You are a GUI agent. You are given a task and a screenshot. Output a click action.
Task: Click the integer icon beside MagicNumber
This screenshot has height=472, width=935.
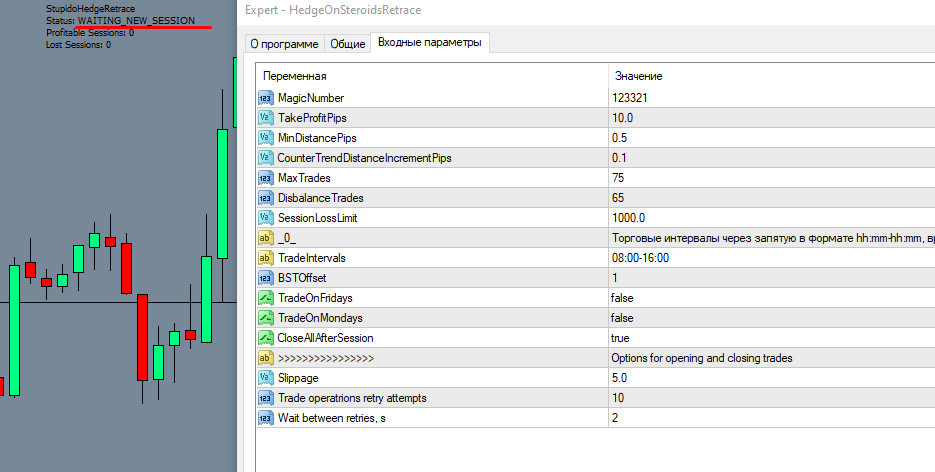[265, 98]
